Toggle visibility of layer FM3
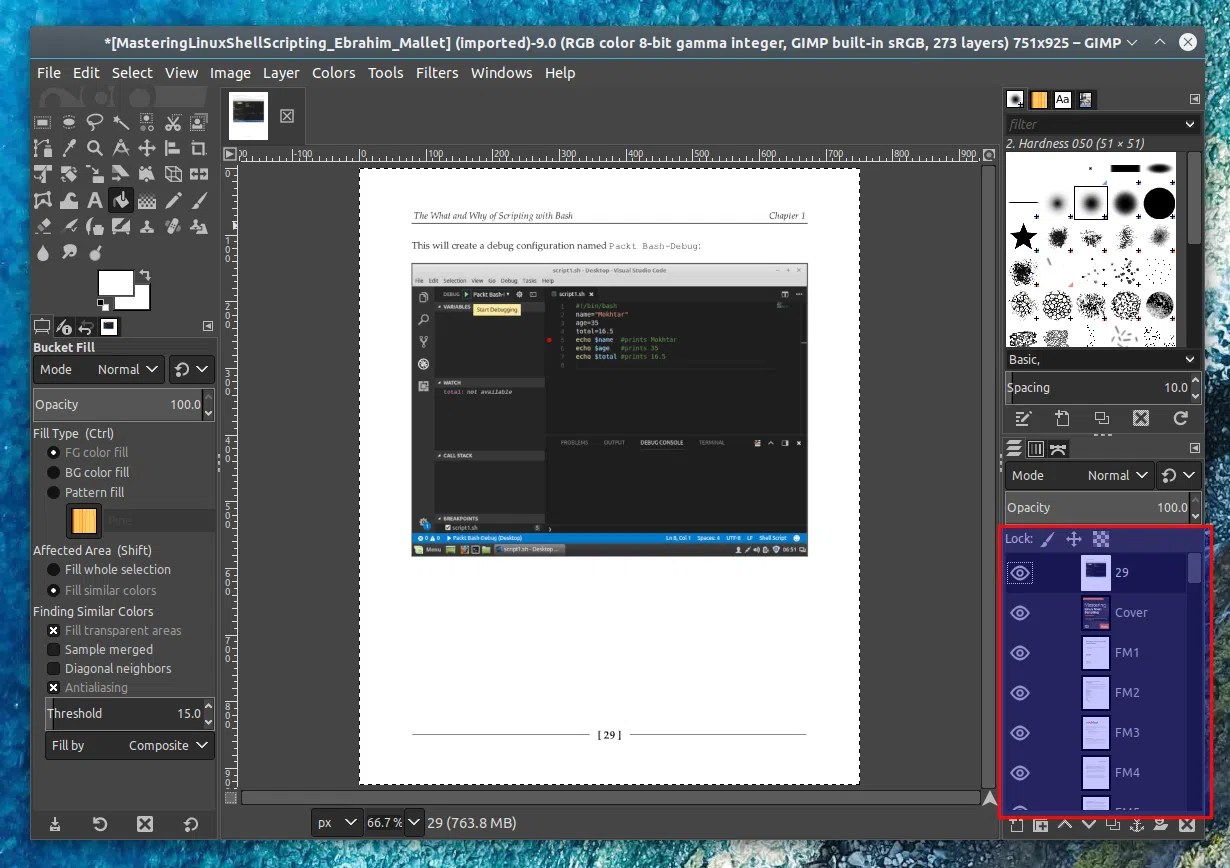1230x868 pixels. pyautogui.click(x=1019, y=732)
